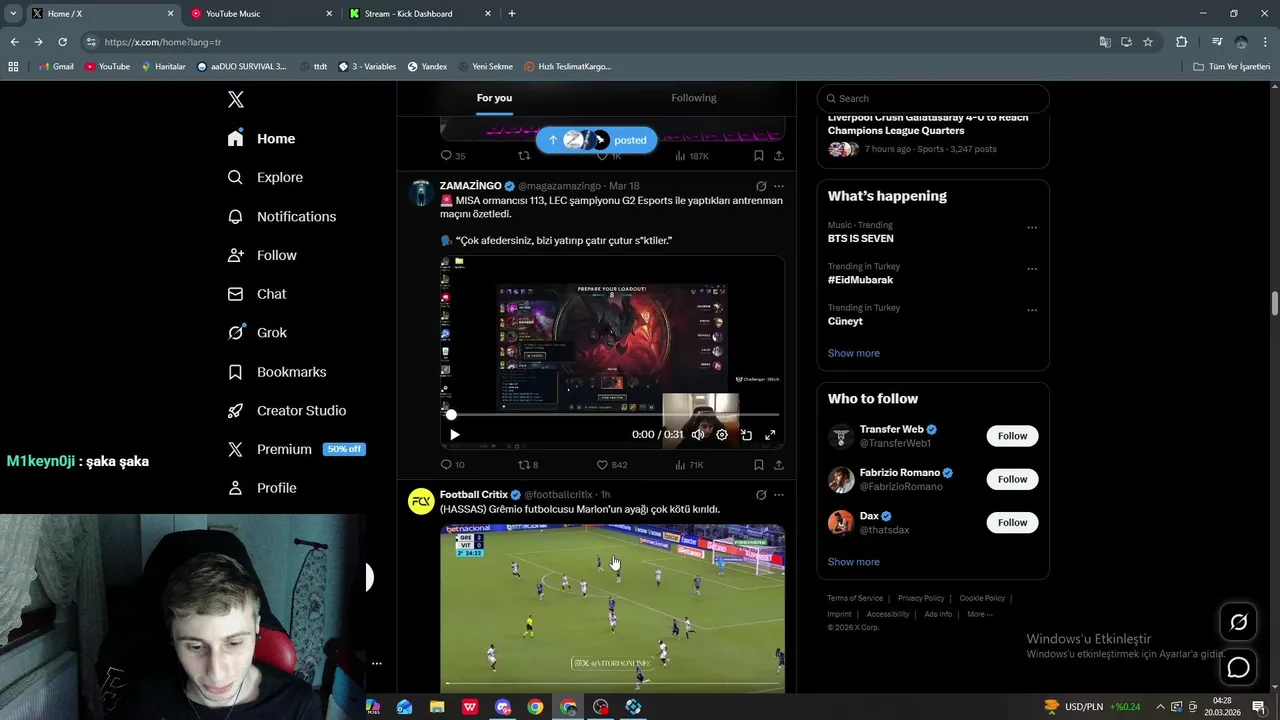Screen dimensions: 1280x720
Task: Open the Explore page
Action: pyautogui.click(x=265, y=177)
